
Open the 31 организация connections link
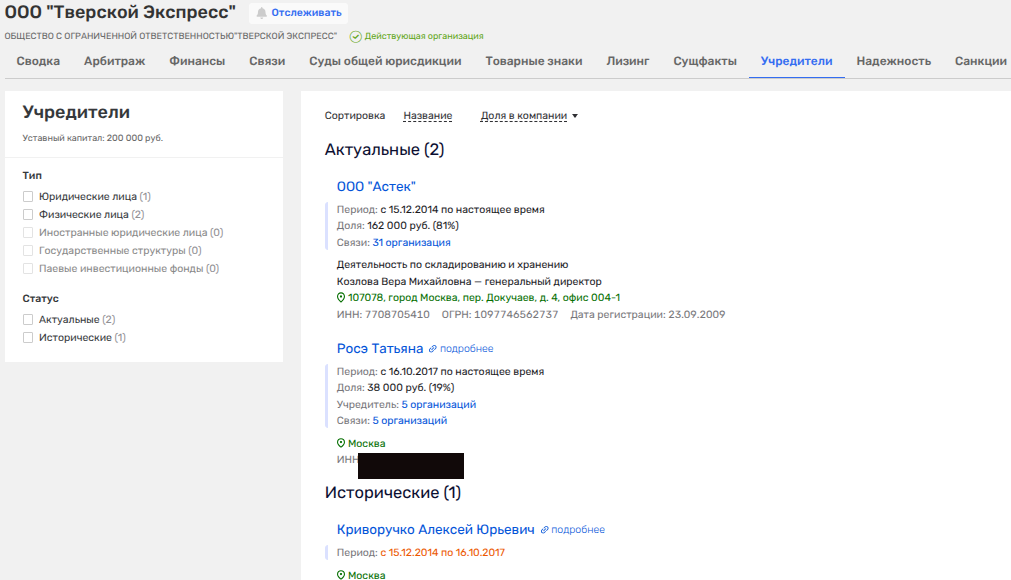click(x=411, y=242)
